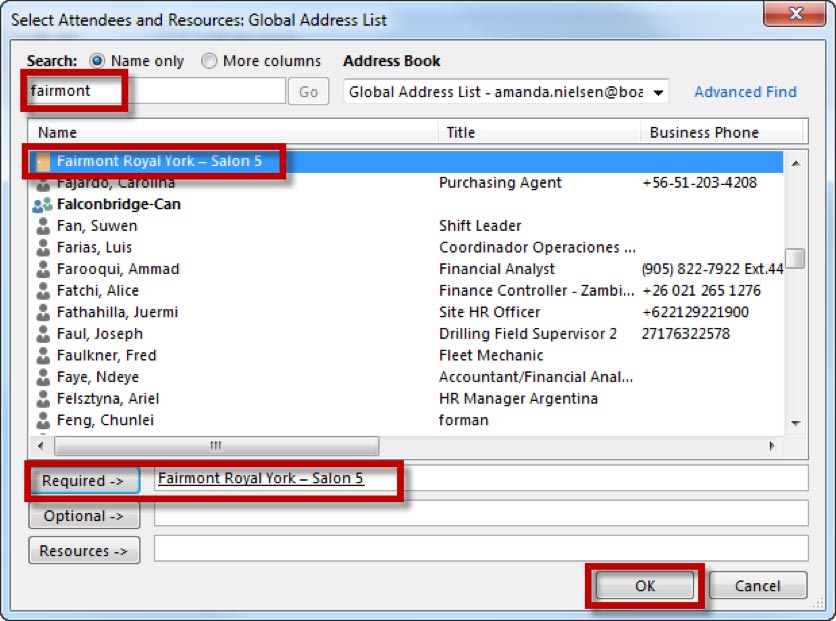Open the Advanced Find link
This screenshot has height=621, width=836.
point(745,92)
